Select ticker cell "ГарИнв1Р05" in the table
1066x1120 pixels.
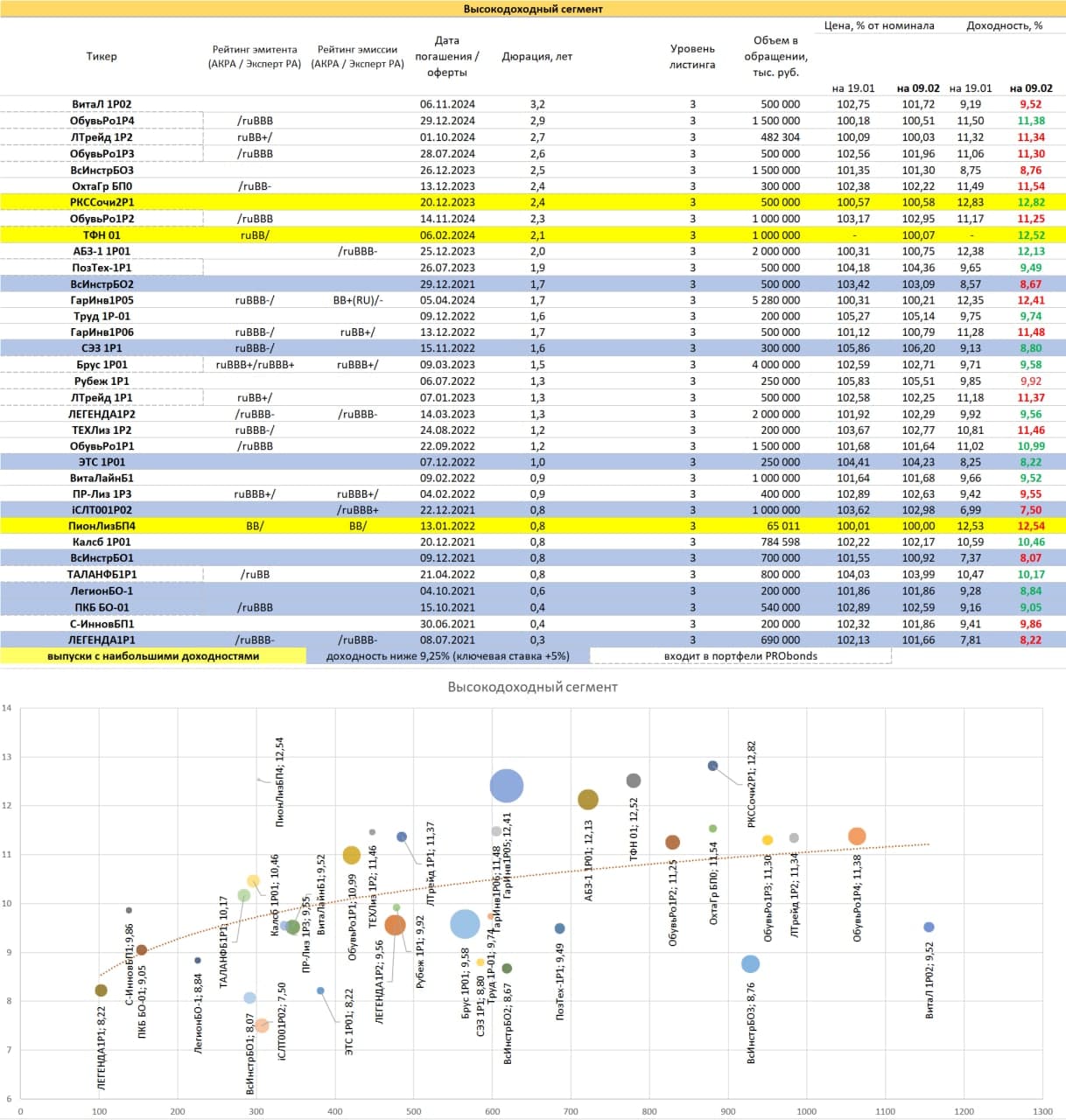102,300
